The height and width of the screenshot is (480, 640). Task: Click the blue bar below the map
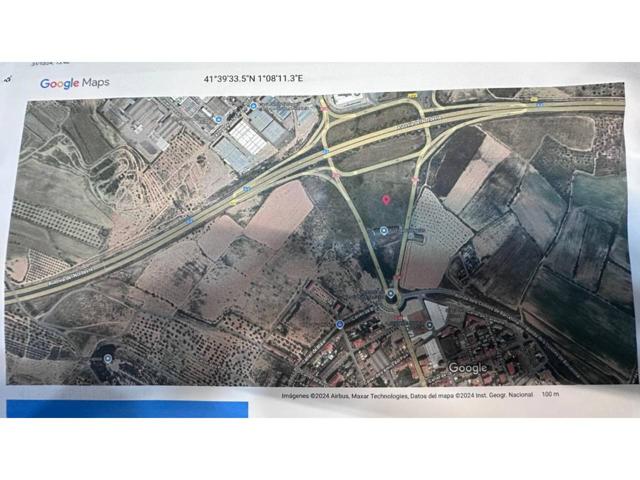click(127, 409)
